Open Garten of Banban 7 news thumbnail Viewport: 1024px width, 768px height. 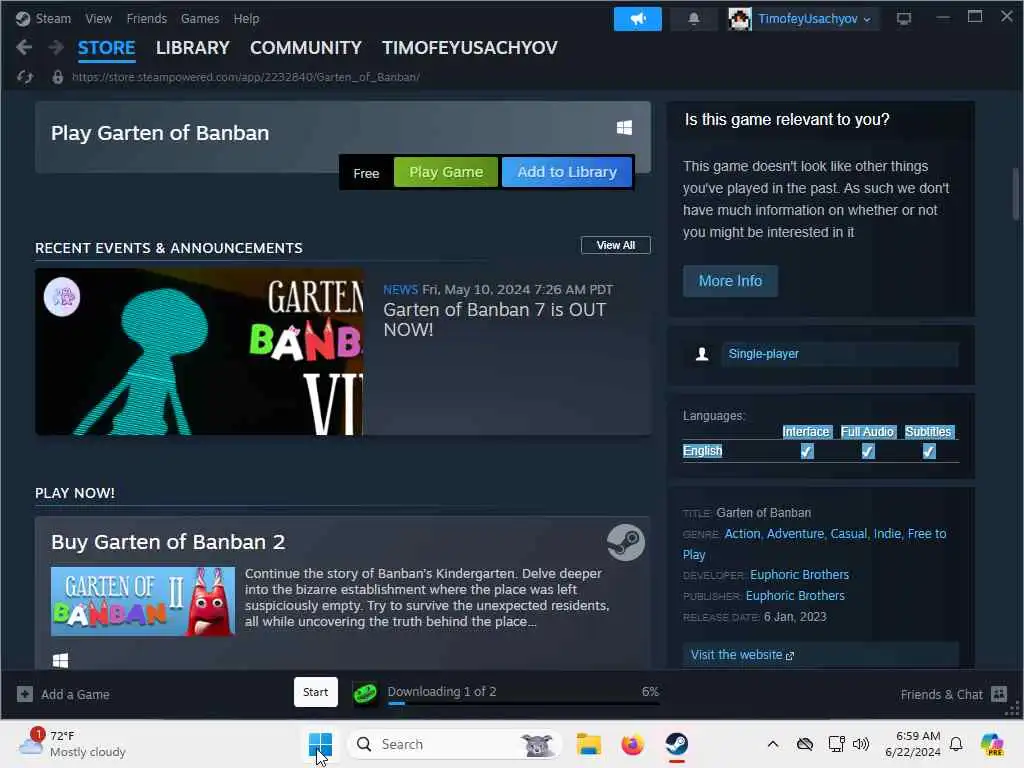click(x=199, y=352)
